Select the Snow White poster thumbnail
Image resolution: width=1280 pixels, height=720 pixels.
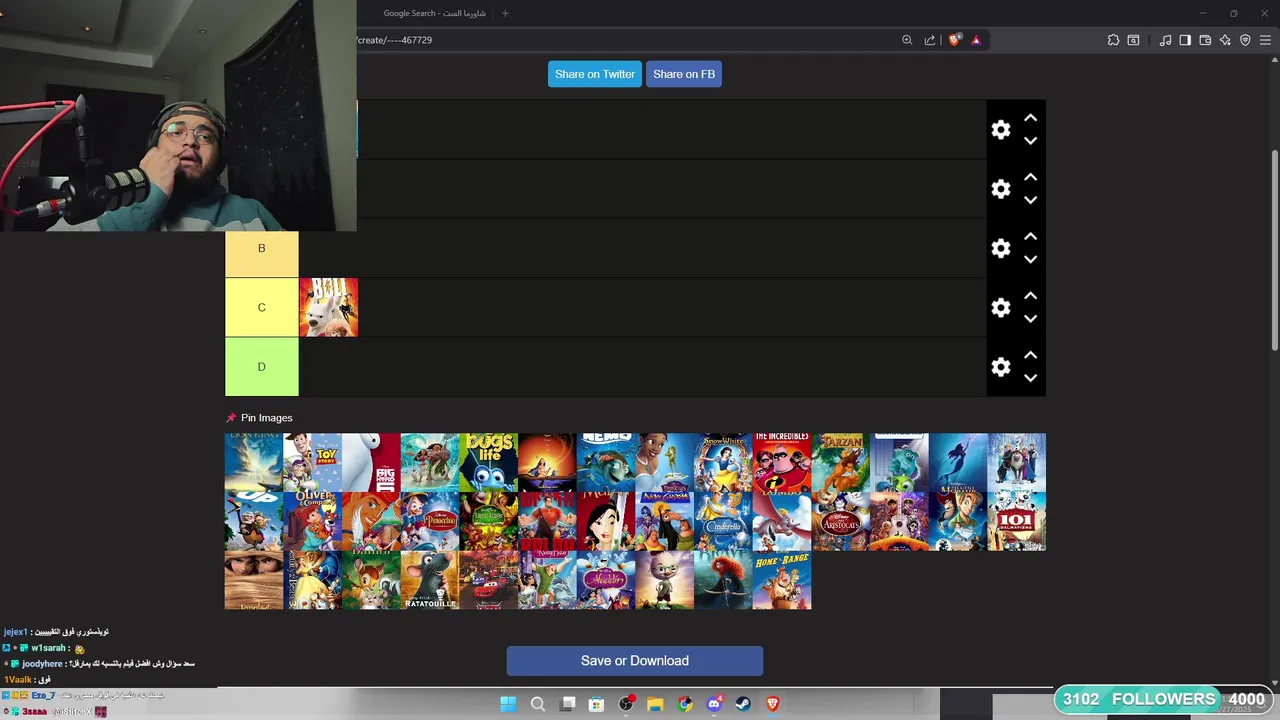click(x=723, y=462)
